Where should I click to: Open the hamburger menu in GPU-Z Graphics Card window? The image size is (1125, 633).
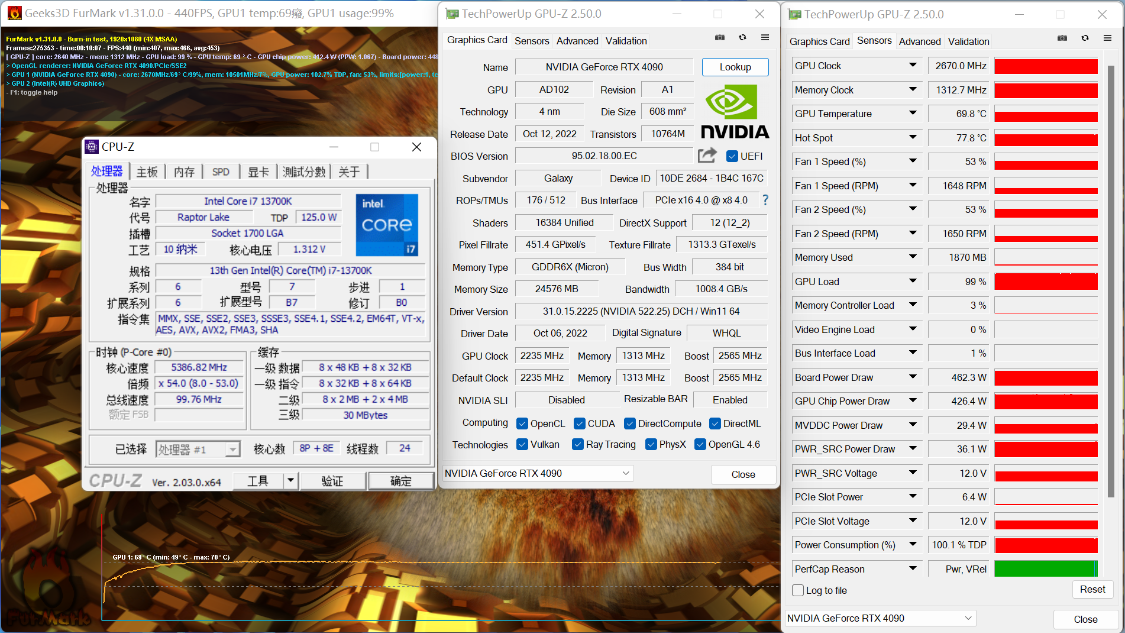pyautogui.click(x=765, y=38)
